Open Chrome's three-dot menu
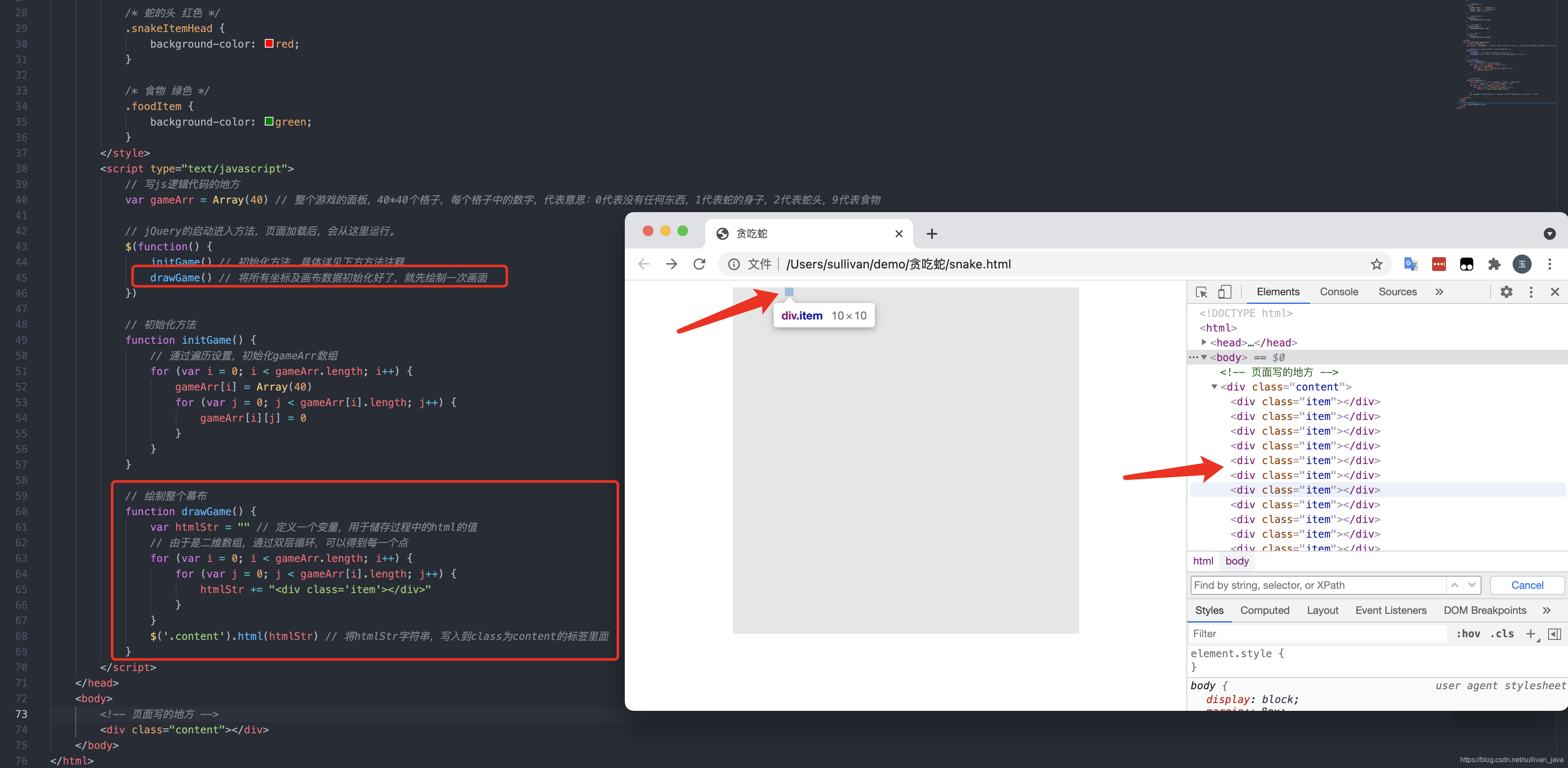The width and height of the screenshot is (1568, 768). [x=1549, y=265]
